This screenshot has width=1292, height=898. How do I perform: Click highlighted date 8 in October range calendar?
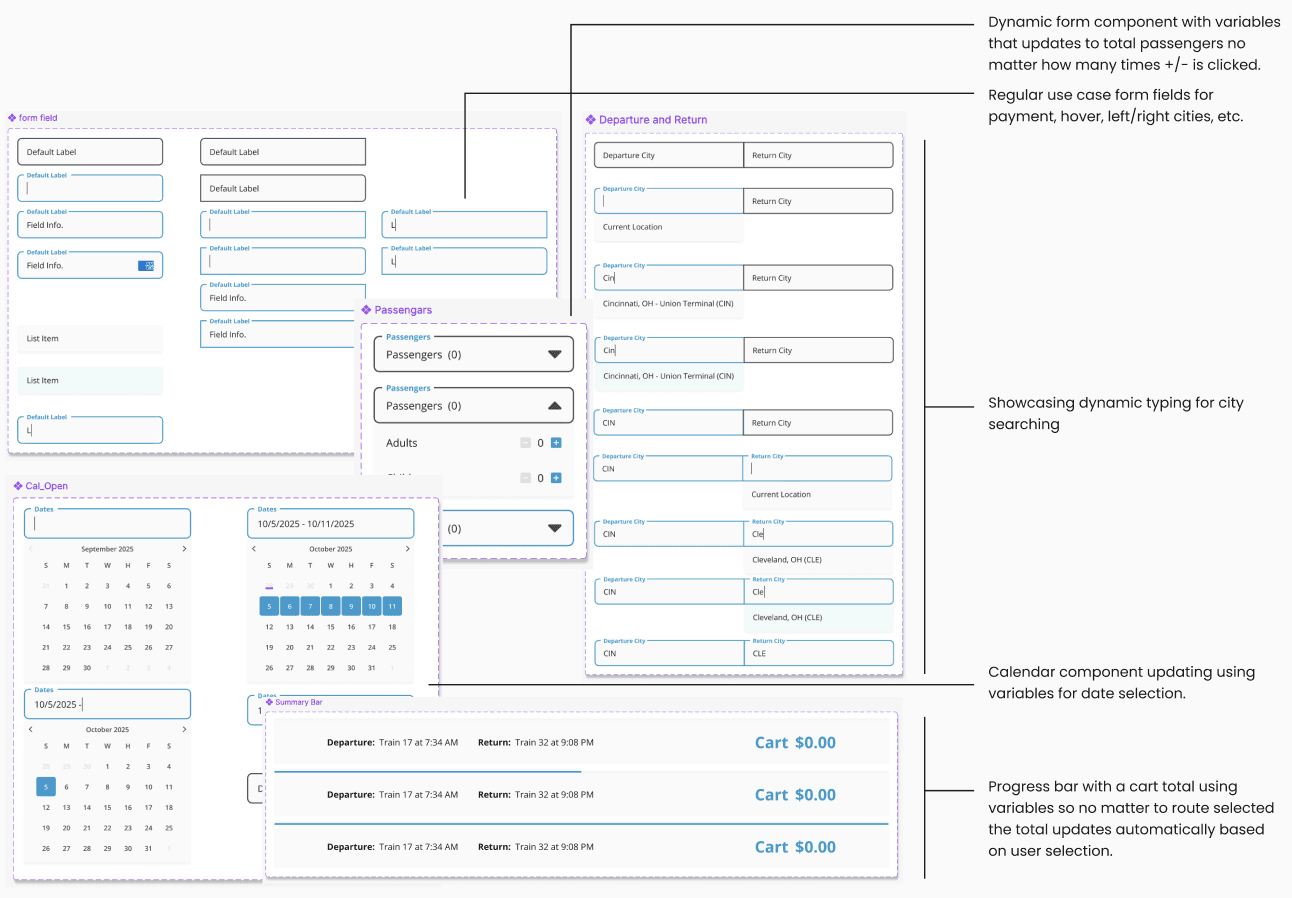330,606
